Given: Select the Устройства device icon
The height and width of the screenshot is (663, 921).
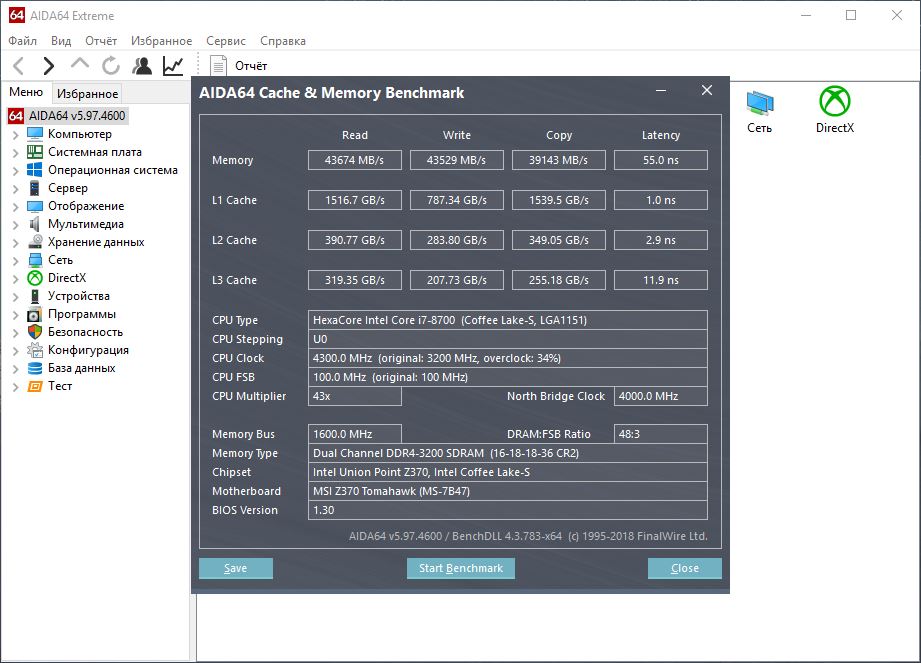Looking at the screenshot, I should point(35,296).
